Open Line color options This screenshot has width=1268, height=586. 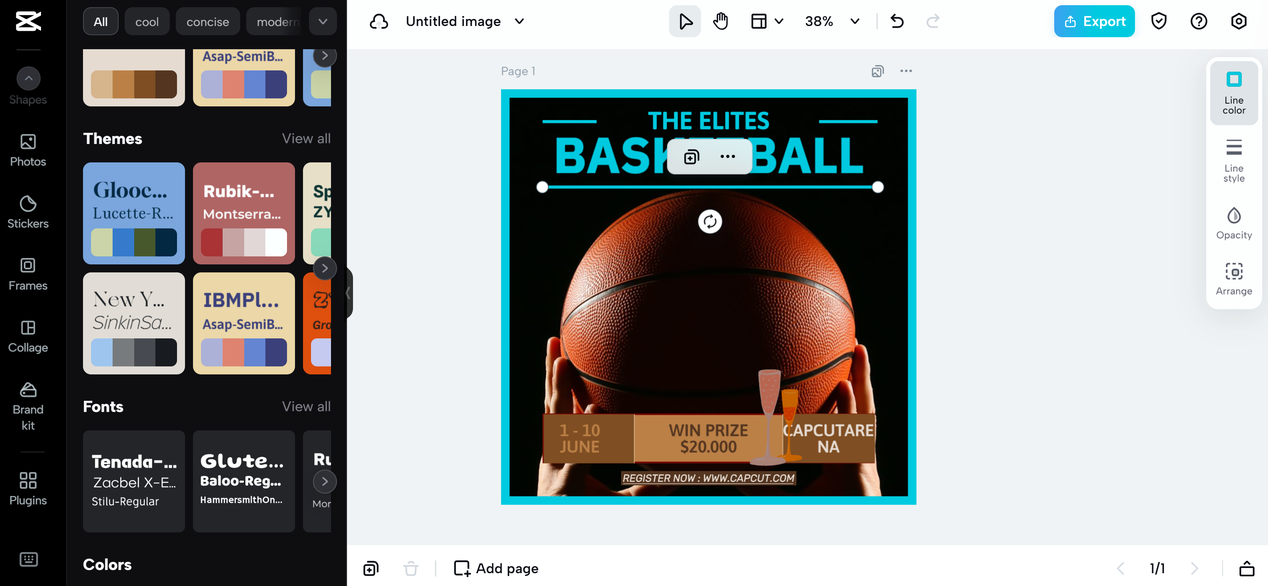coord(1234,91)
